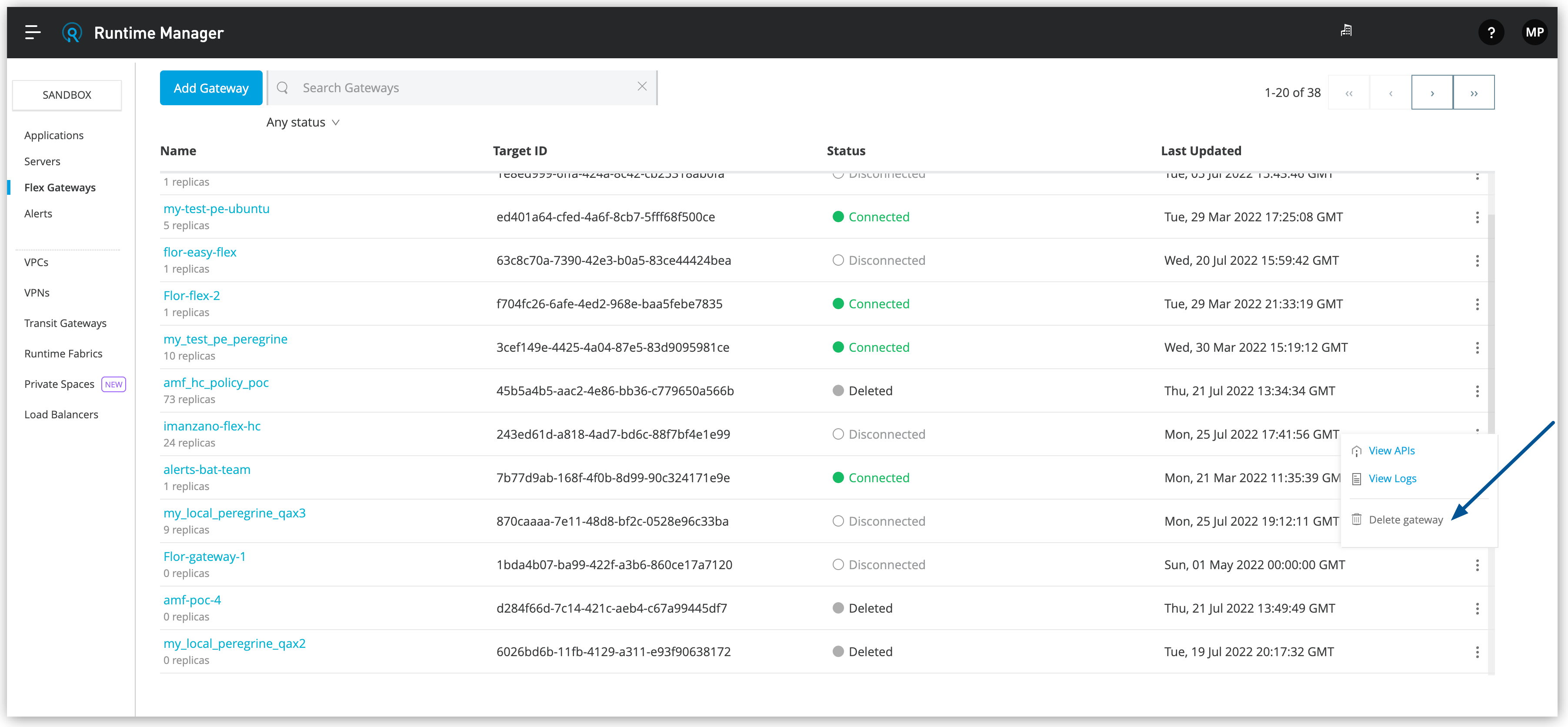
Task: Click the magnifier search icon
Action: (283, 88)
